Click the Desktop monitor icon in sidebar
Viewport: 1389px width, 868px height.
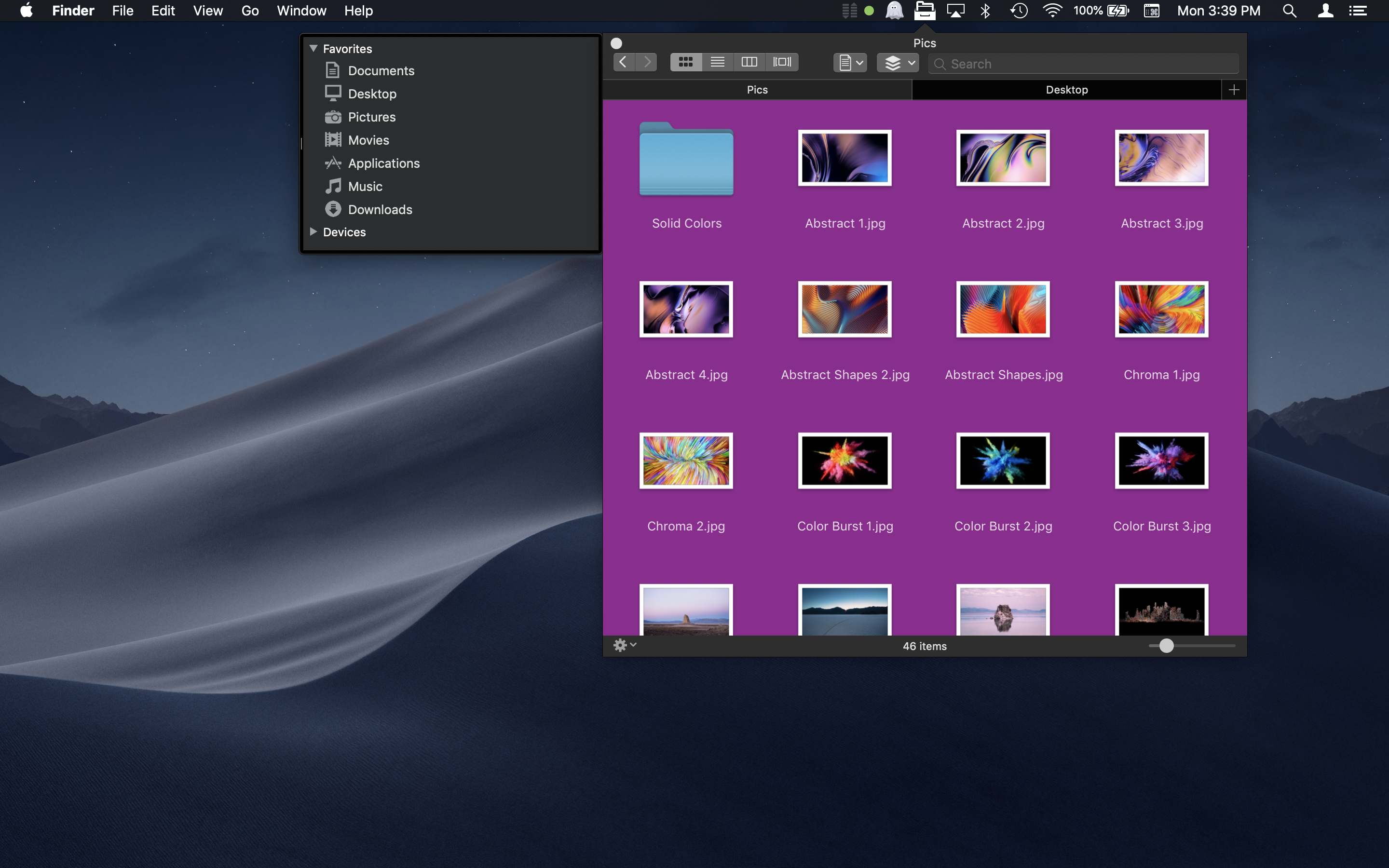coord(333,93)
